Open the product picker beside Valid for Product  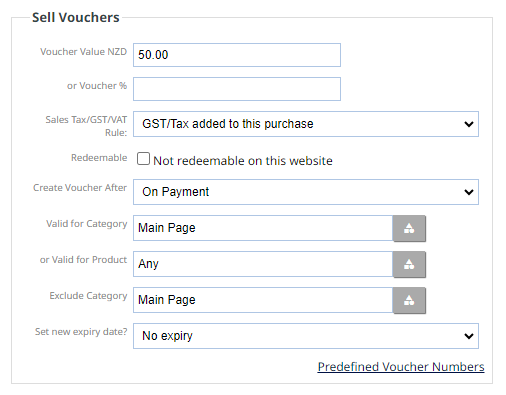[409, 264]
